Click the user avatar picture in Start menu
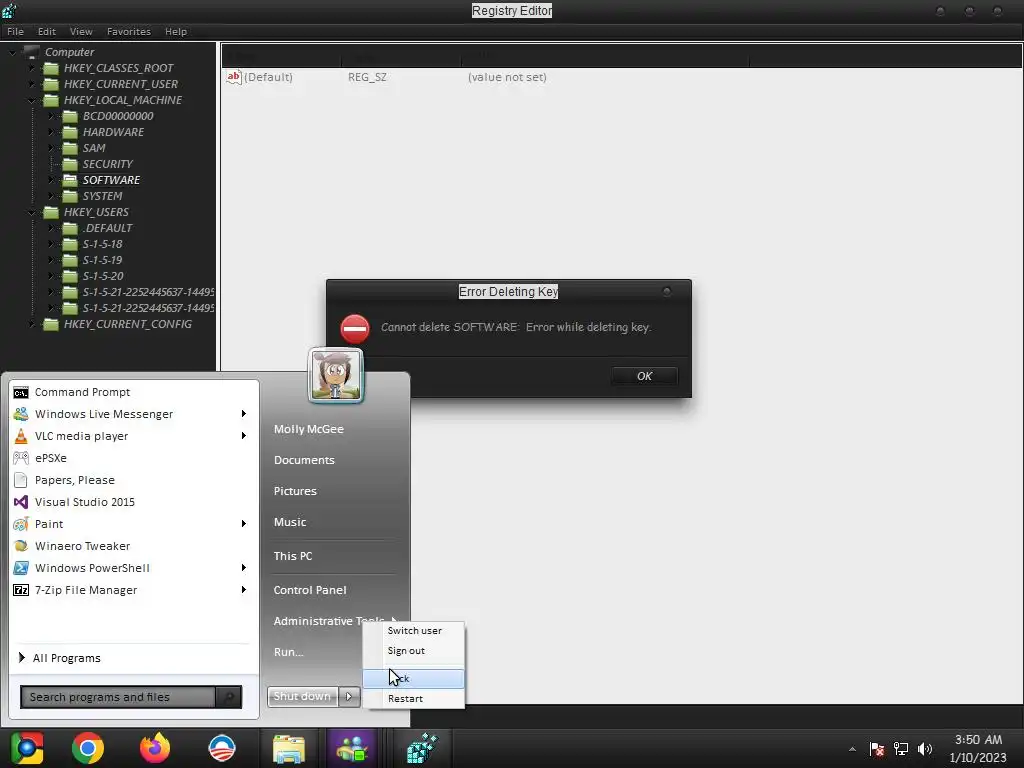The image size is (1024, 768). pos(336,376)
